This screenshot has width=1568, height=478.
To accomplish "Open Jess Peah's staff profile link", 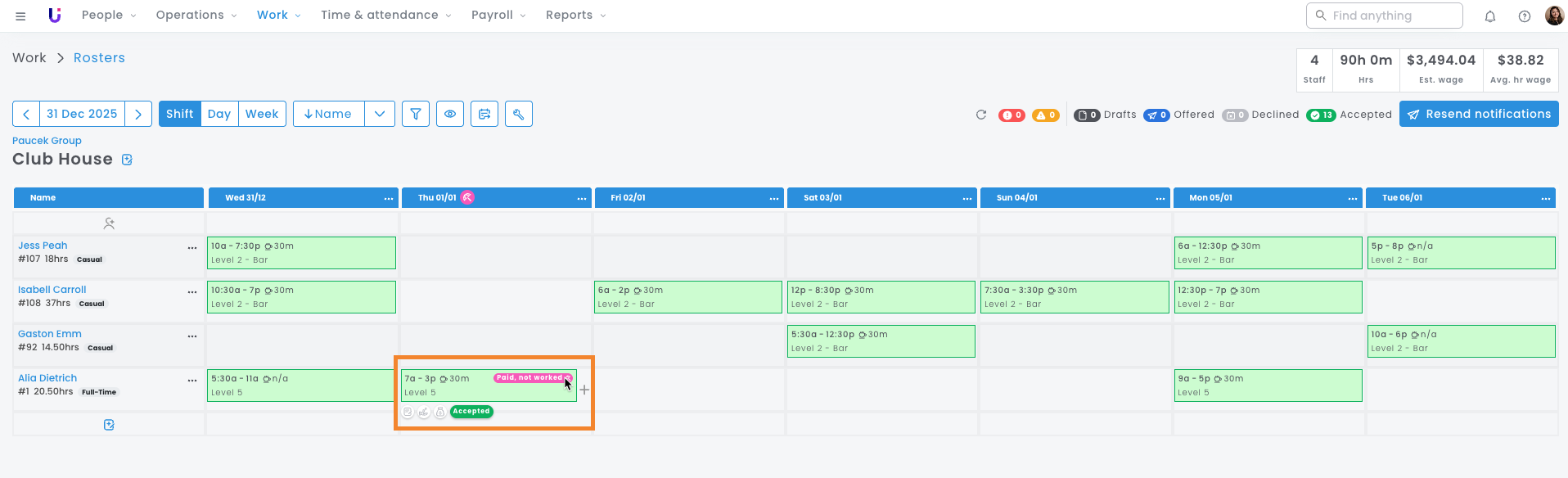I will pyautogui.click(x=43, y=246).
